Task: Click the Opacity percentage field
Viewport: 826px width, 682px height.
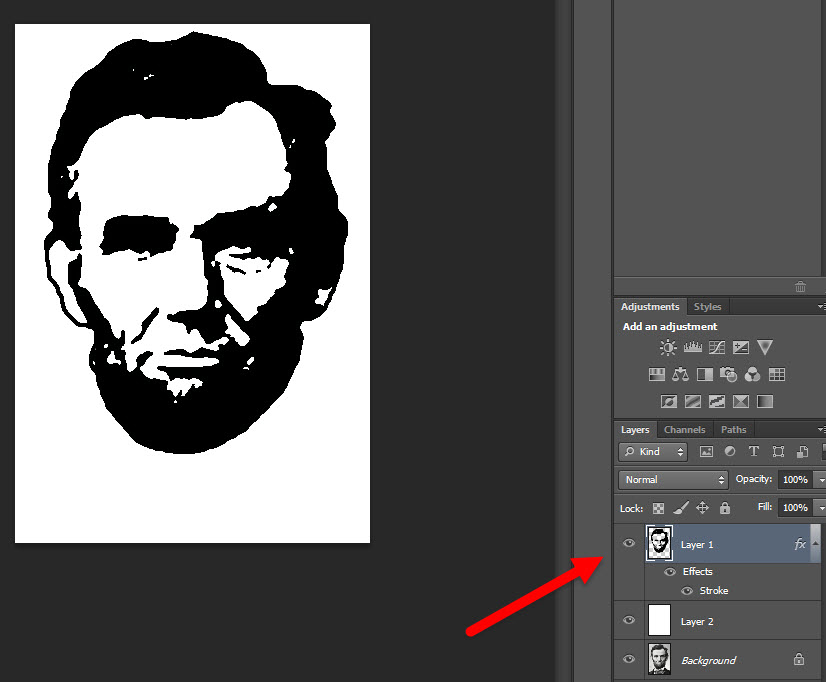Action: 795,480
